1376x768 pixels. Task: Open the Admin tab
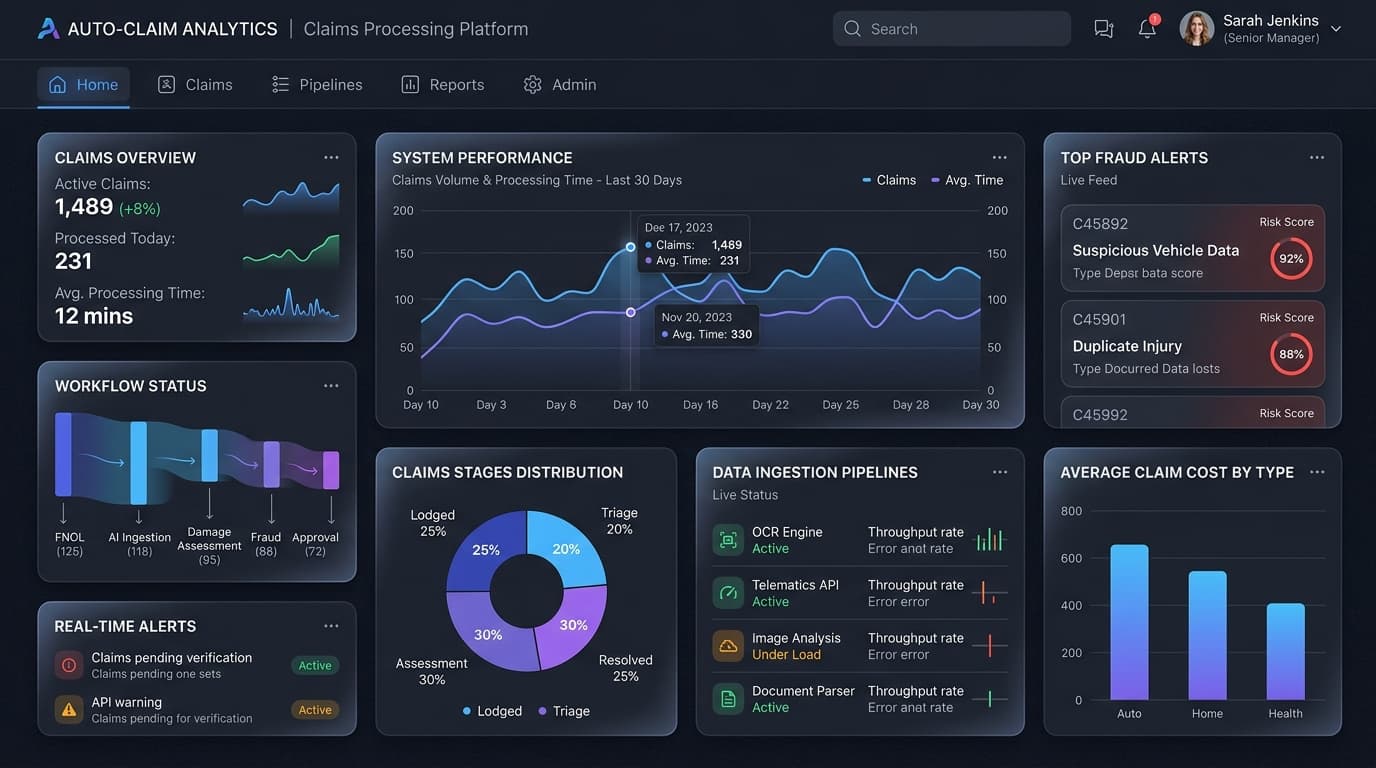coord(560,85)
